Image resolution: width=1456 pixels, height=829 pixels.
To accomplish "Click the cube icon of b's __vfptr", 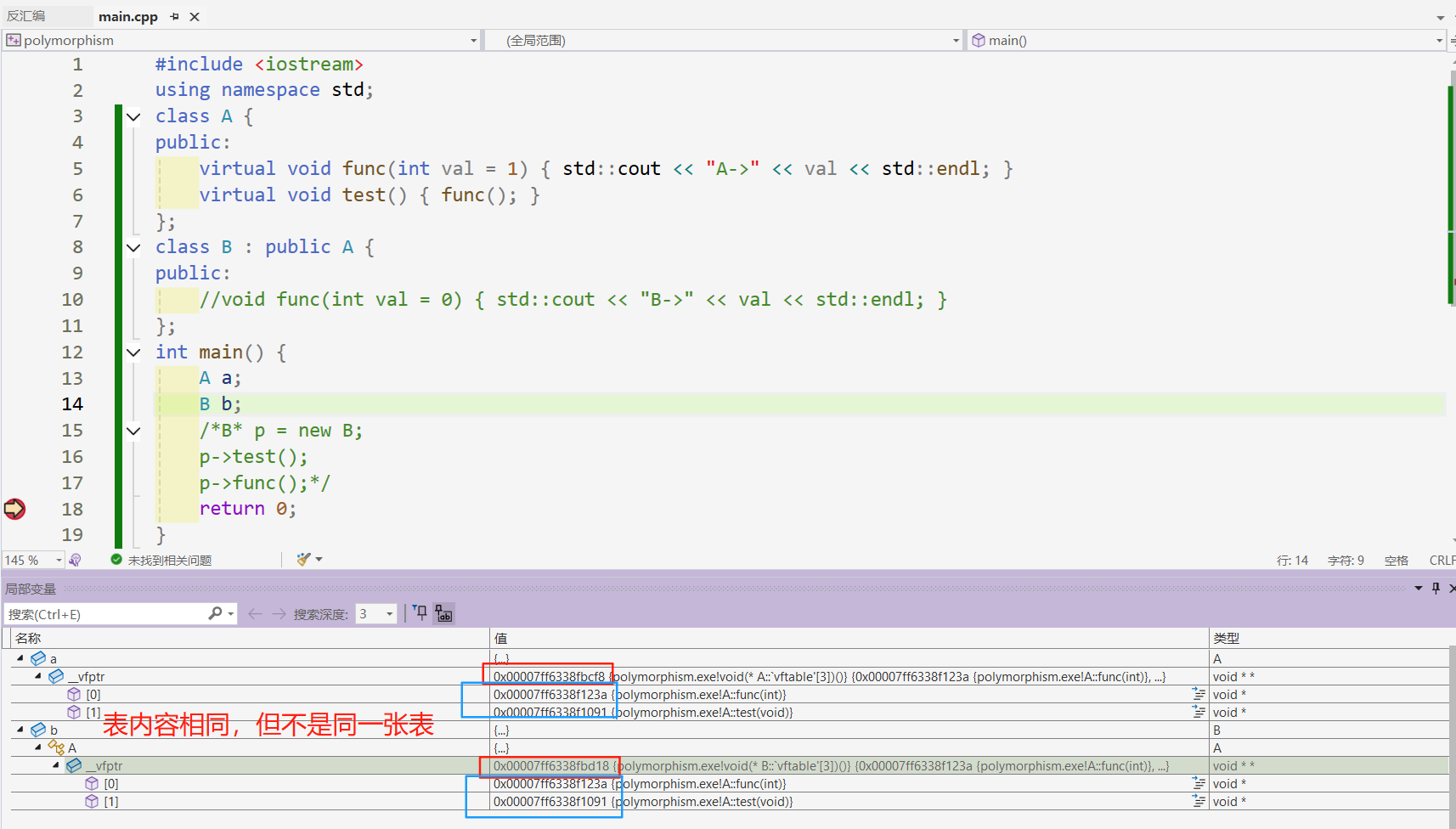I will 74,765.
